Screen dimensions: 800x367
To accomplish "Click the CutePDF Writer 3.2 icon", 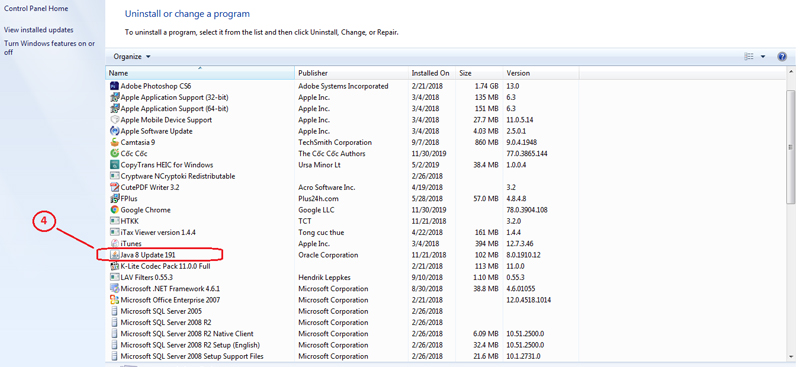I will 115,187.
